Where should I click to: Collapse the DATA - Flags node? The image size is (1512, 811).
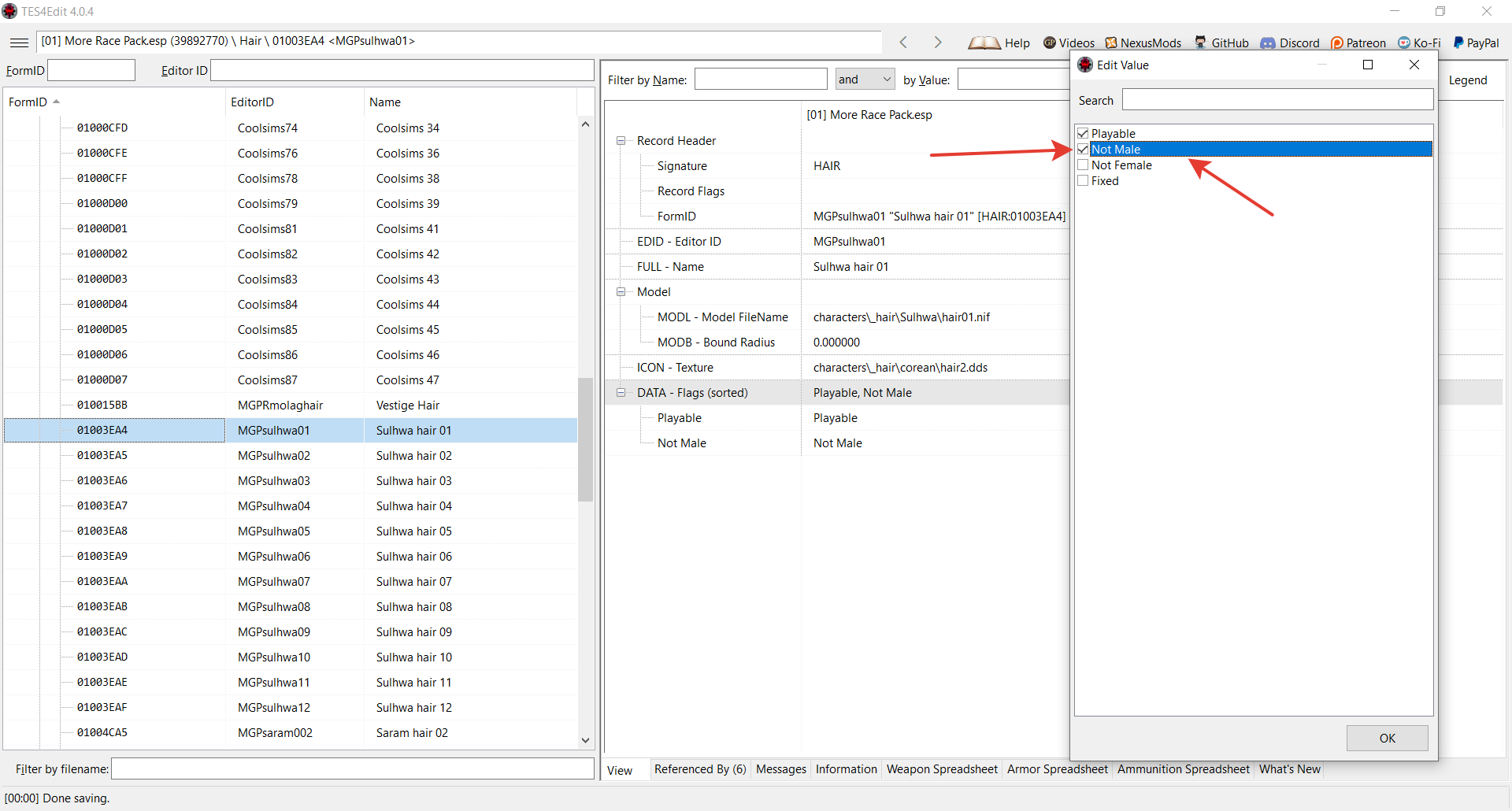(x=621, y=393)
